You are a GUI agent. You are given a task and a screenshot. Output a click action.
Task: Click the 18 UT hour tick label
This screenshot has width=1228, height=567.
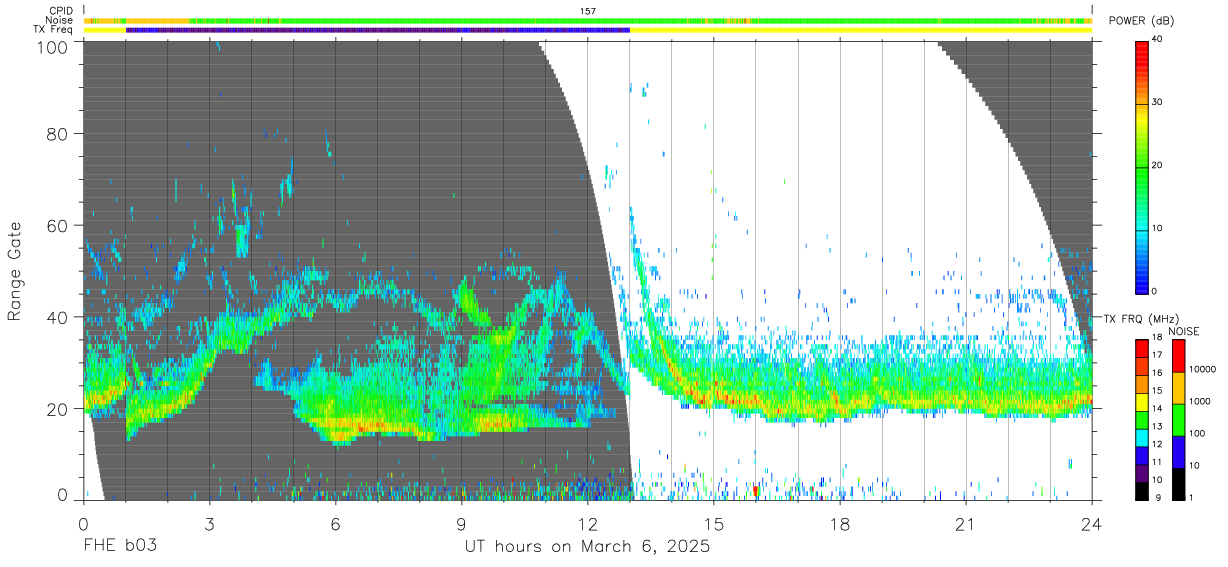[x=840, y=524]
